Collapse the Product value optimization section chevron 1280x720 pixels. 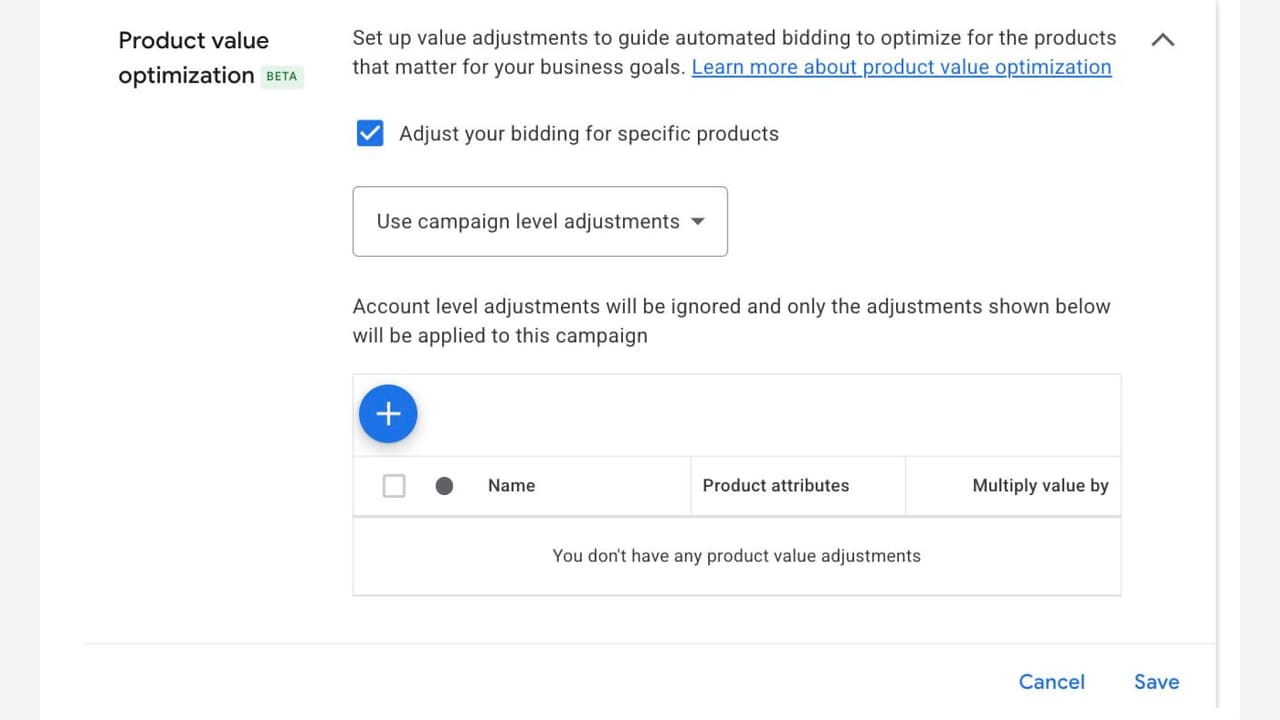1162,40
